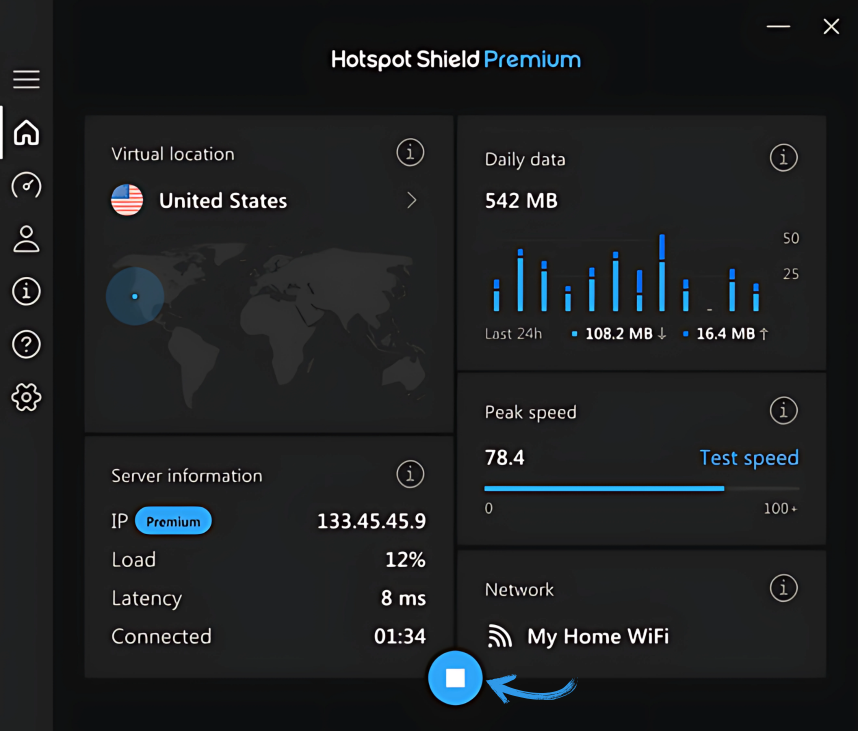858x731 pixels.
Task: Go to the Home sidebar icon
Action: point(26,132)
